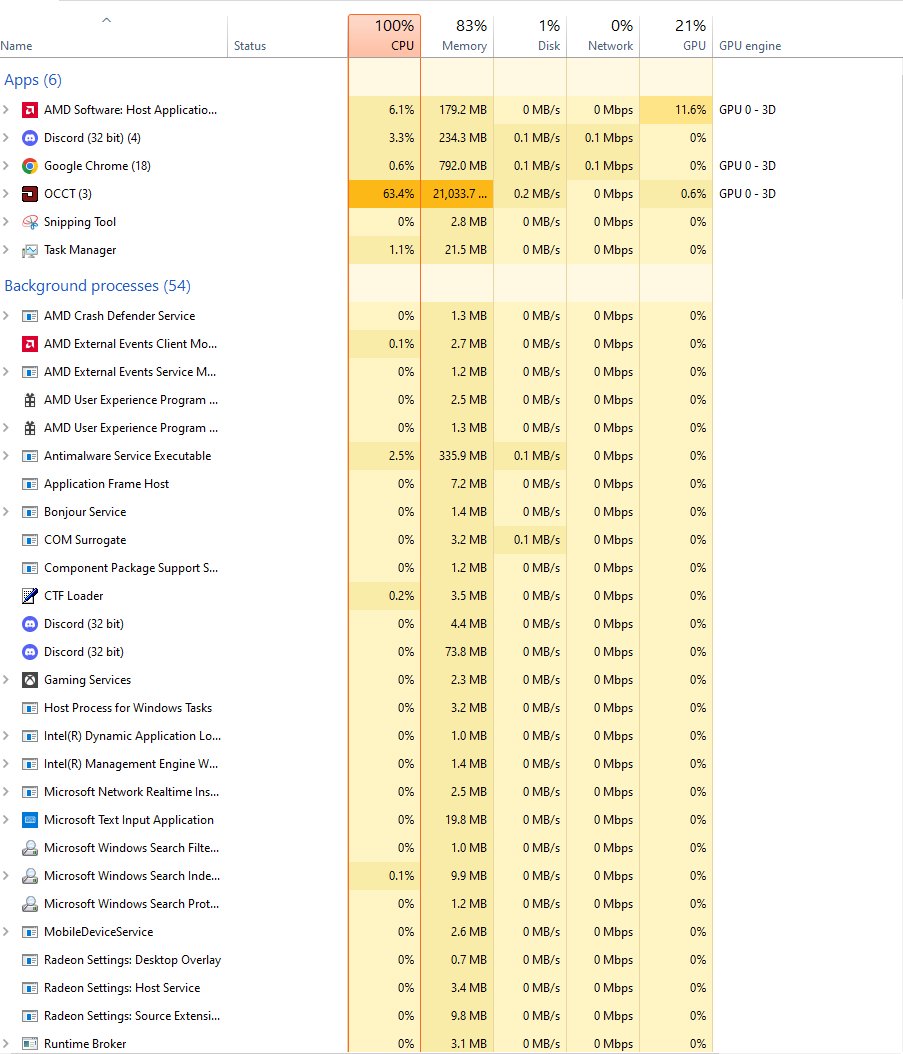Click the Application Frame Host icon

30,484
